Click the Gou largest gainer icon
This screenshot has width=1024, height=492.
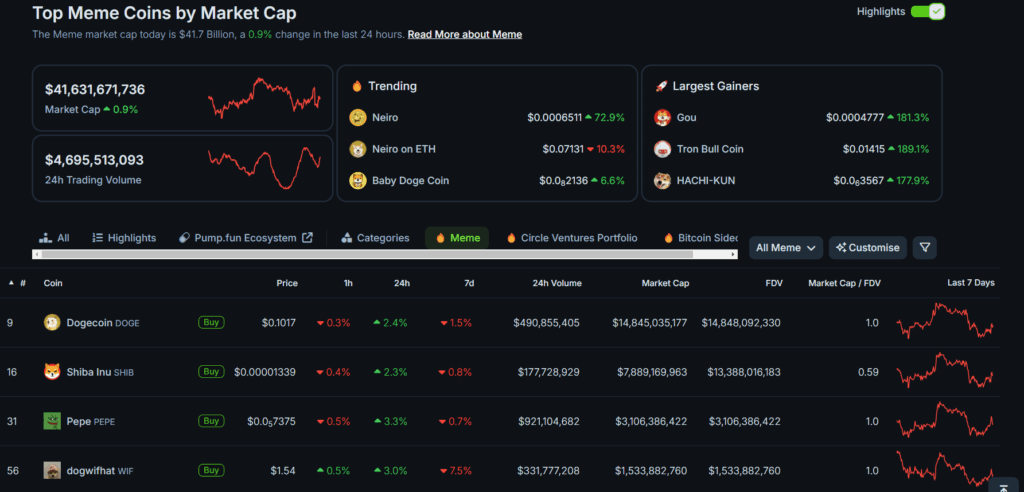point(661,118)
